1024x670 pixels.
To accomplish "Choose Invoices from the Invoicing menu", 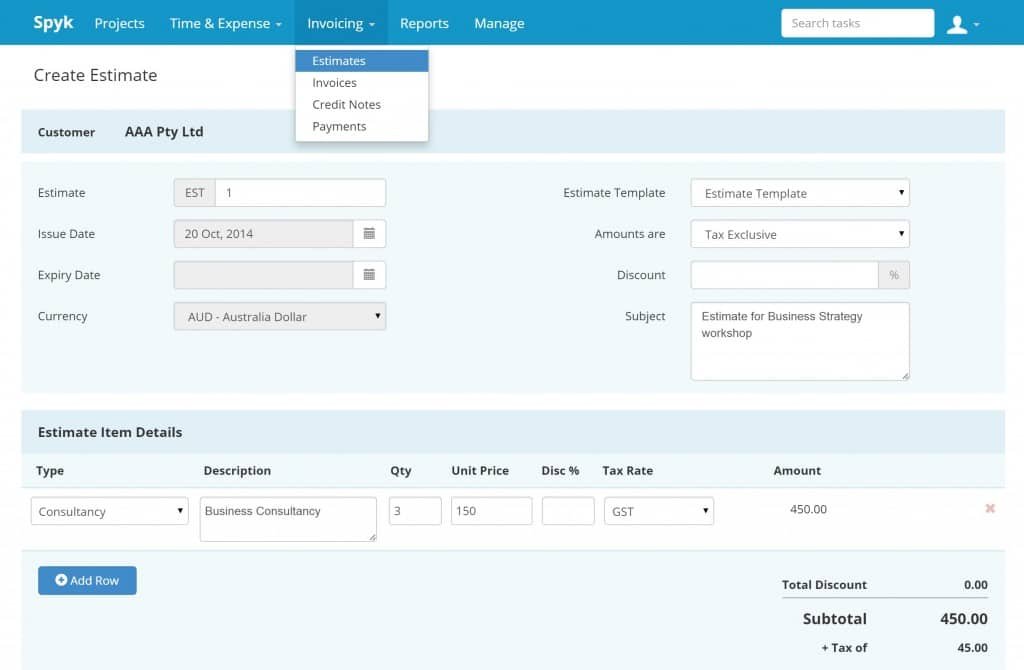I will [x=334, y=83].
